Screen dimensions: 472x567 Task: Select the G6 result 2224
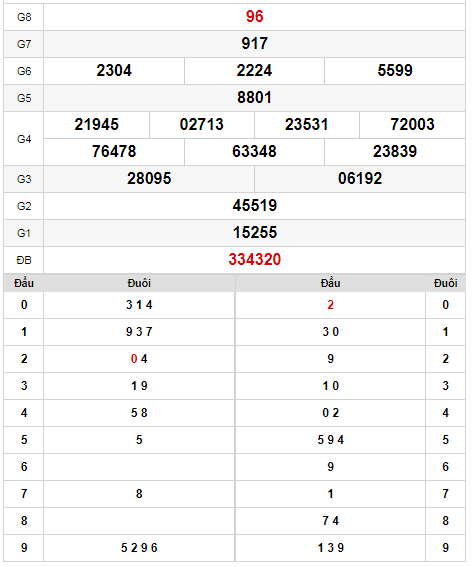coord(254,71)
